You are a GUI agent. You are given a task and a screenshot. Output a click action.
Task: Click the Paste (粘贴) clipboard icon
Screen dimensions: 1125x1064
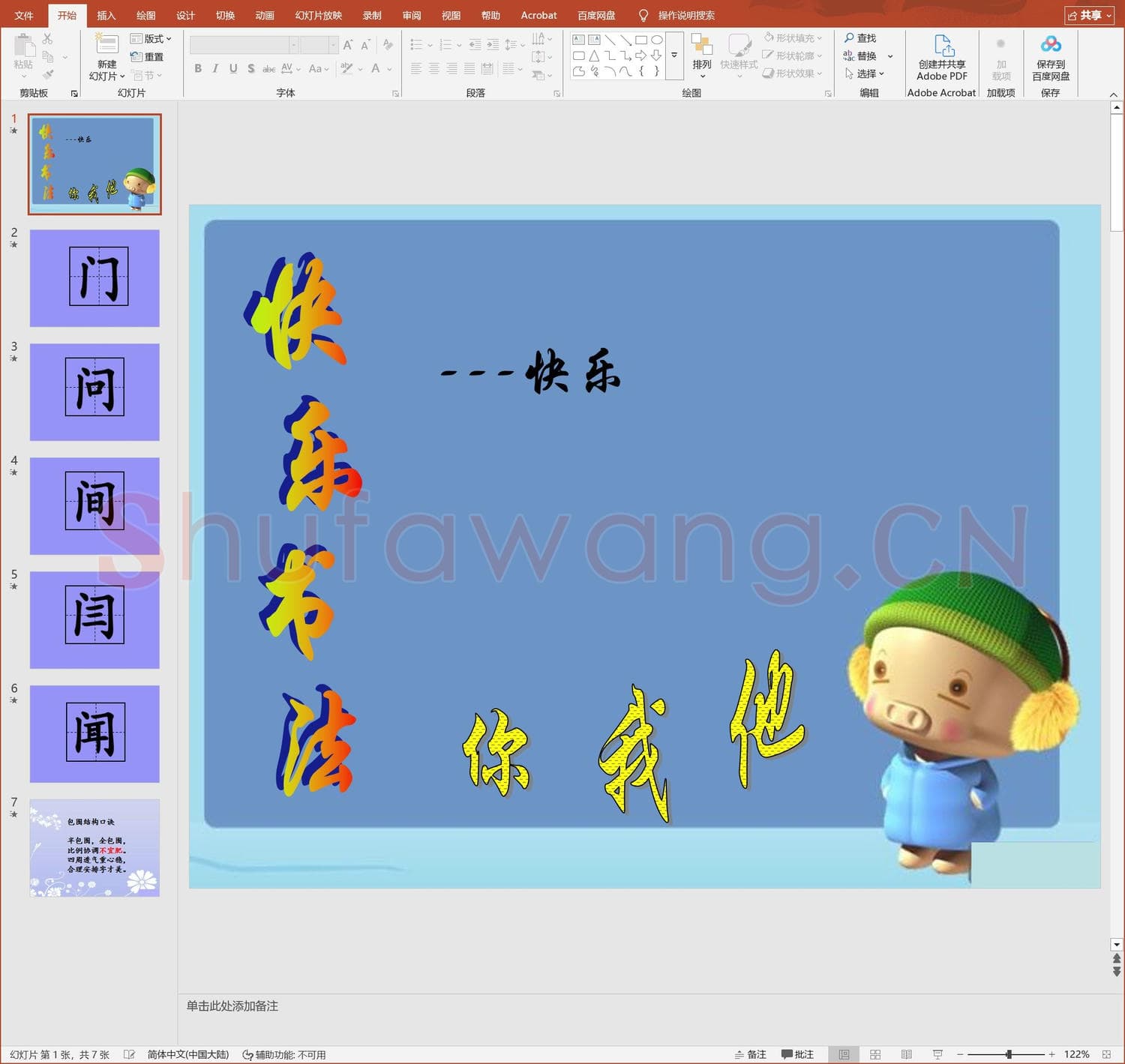24,46
